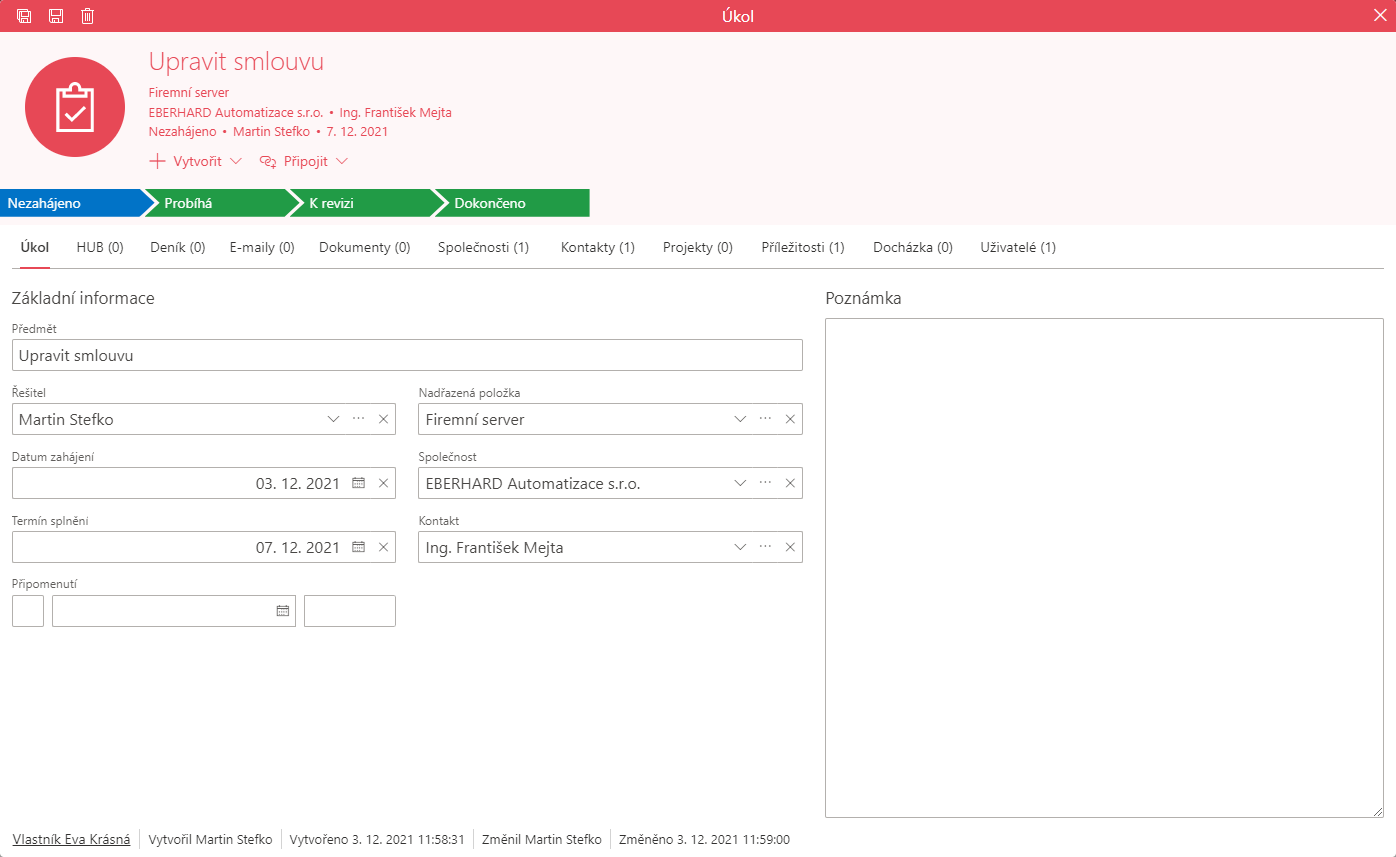Open Společnost three-dots lookup
1396x857 pixels.
click(x=766, y=483)
